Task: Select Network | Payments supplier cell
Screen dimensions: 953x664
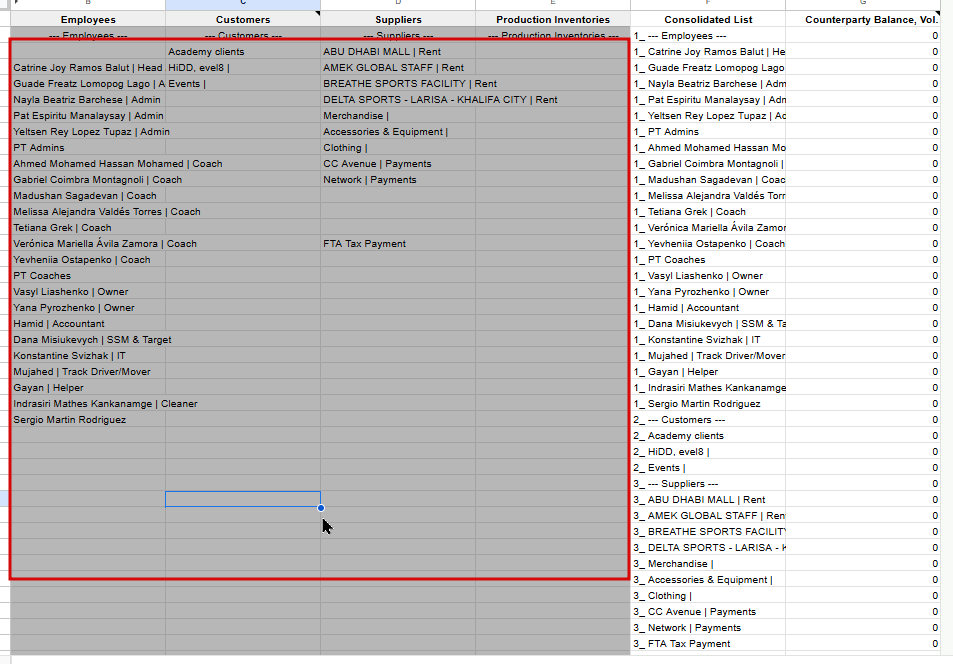Action: [x=398, y=179]
